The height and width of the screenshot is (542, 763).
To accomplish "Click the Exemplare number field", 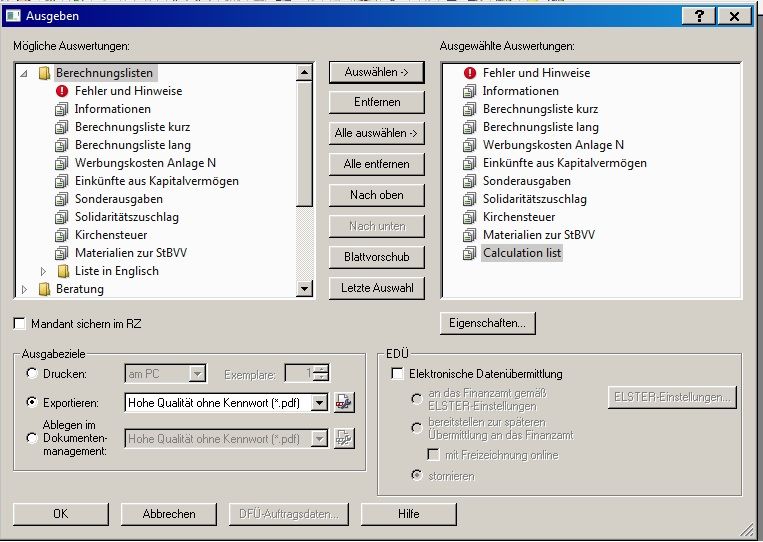I will pos(299,373).
